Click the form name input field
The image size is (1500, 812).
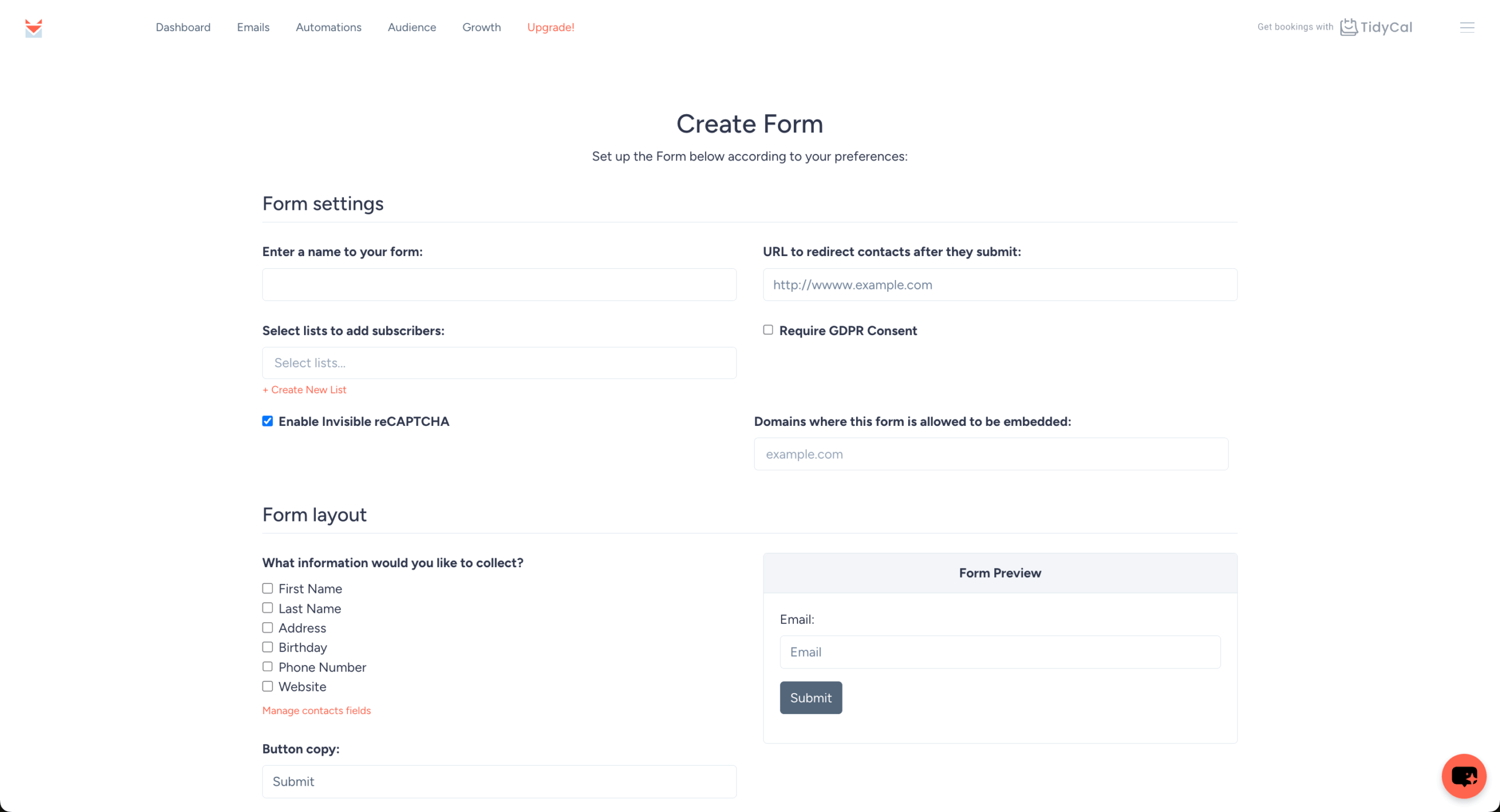(x=499, y=285)
